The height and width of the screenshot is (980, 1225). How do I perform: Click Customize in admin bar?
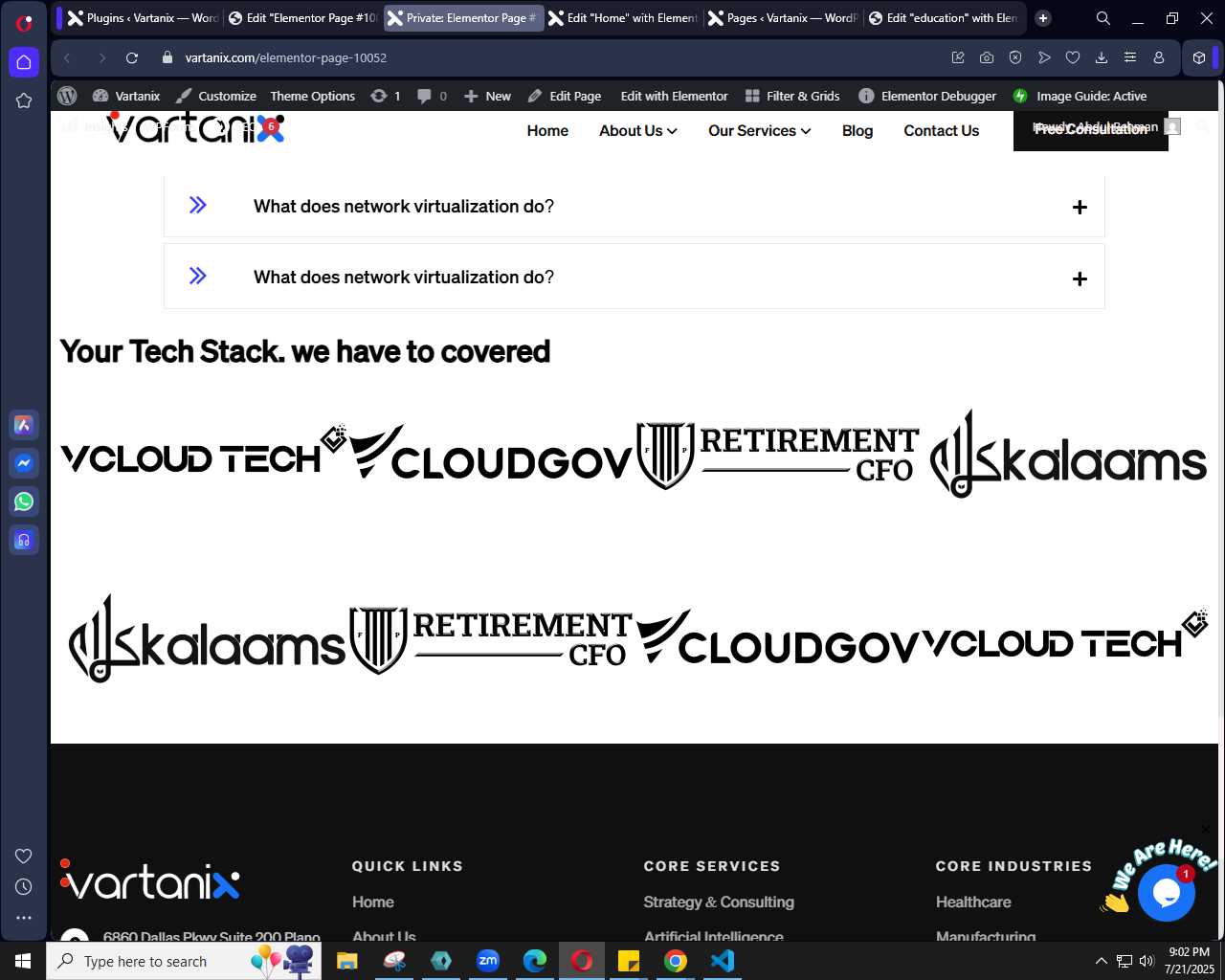[x=216, y=96]
